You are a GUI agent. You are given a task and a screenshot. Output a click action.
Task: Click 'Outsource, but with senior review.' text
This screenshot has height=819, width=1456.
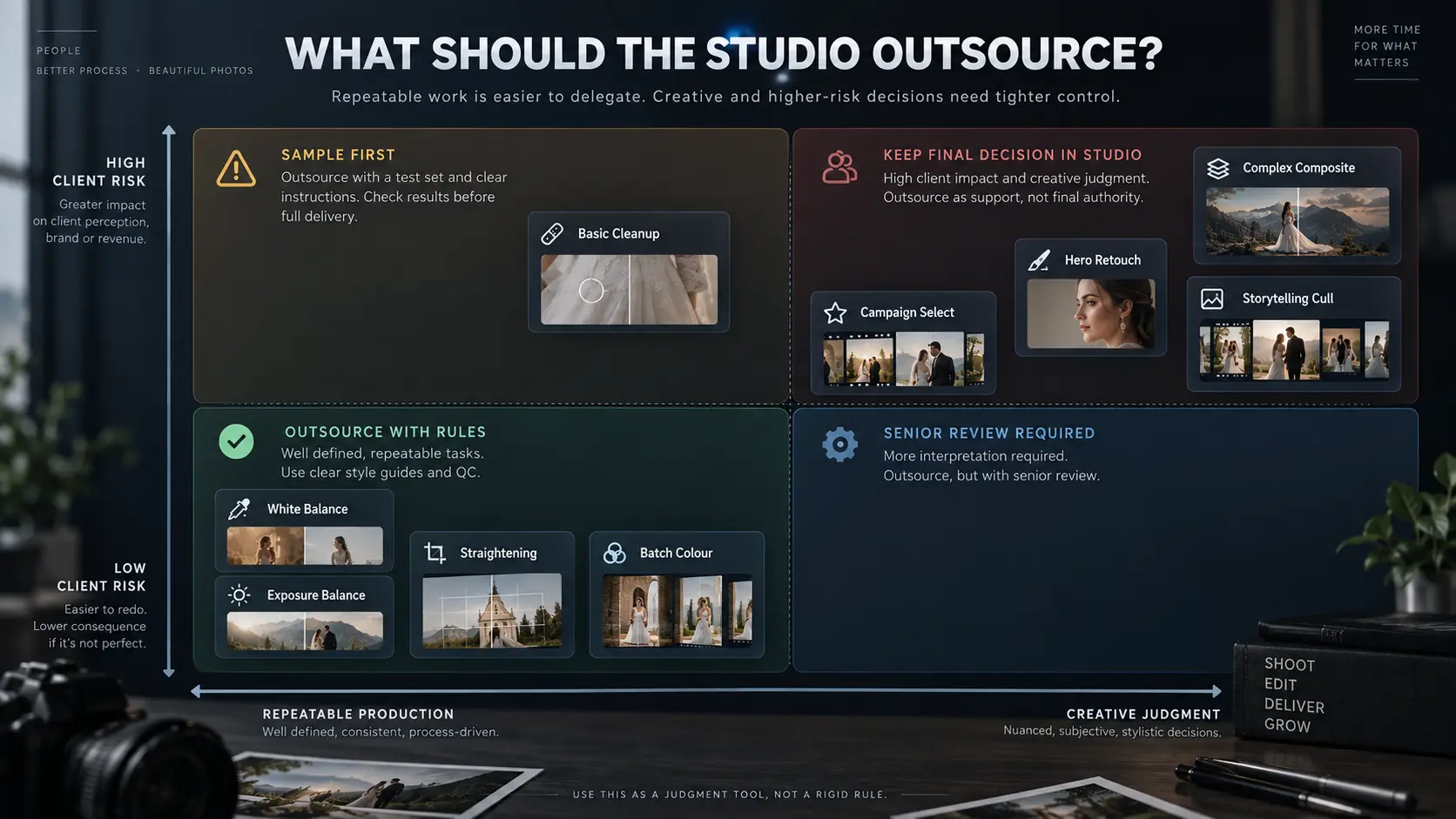click(x=991, y=475)
